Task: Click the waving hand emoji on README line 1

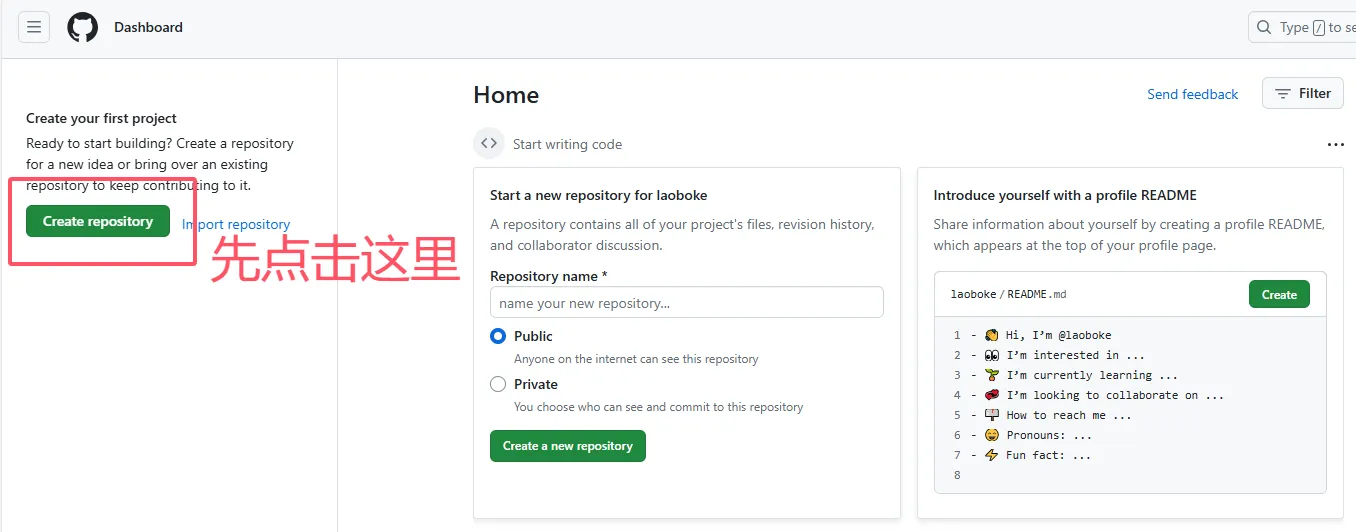Action: (992, 335)
